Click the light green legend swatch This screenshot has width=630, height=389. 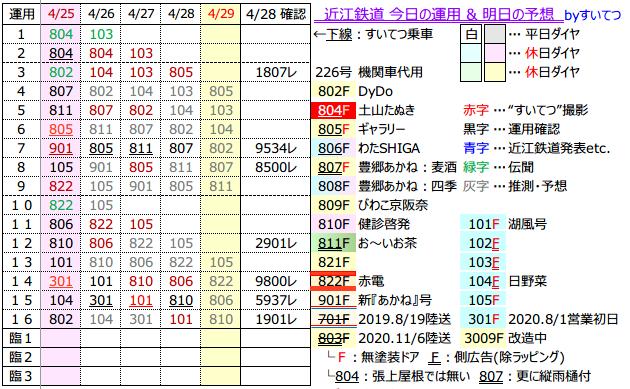(471, 72)
